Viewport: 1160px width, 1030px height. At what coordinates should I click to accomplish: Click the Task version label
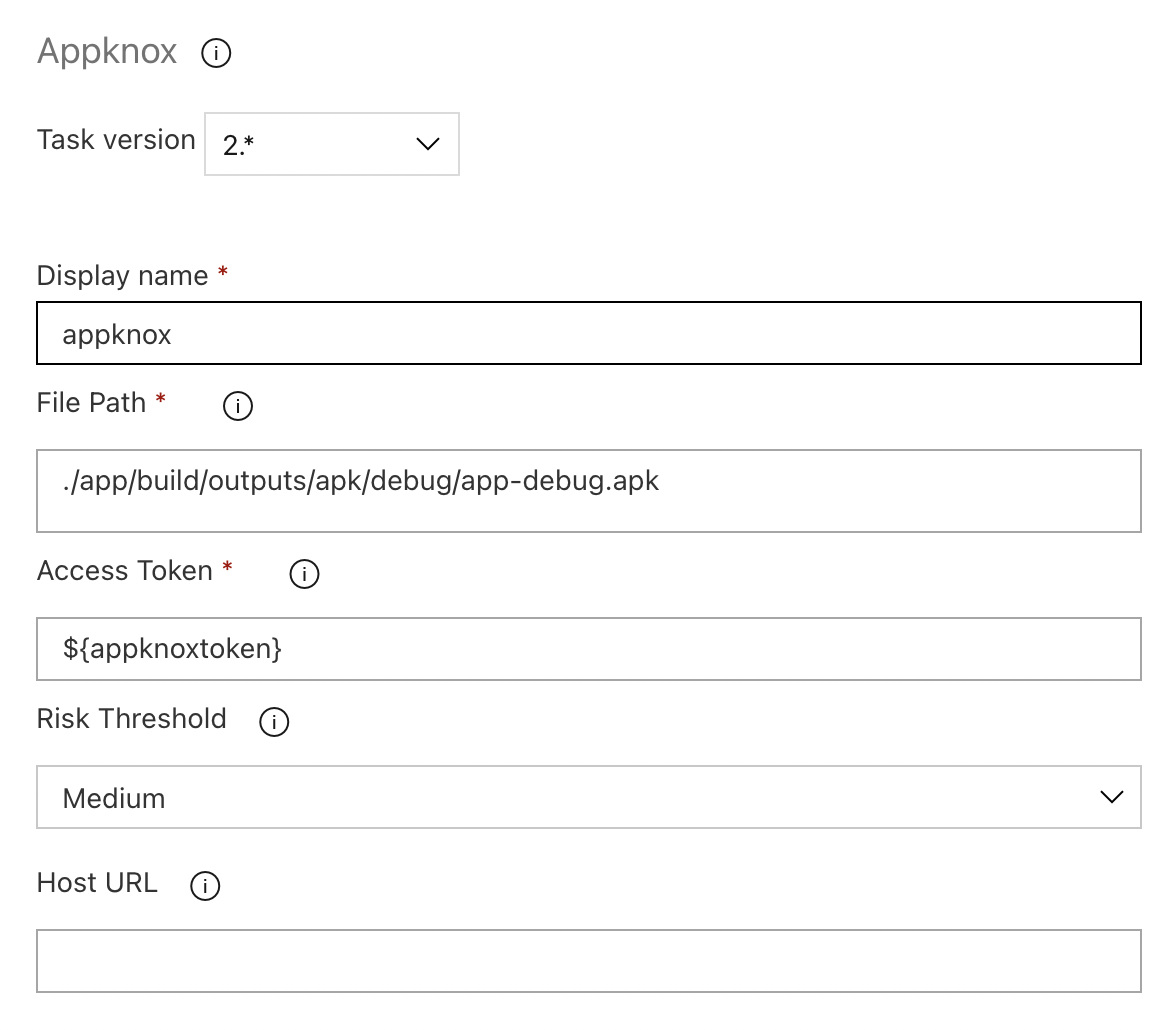tap(116, 140)
